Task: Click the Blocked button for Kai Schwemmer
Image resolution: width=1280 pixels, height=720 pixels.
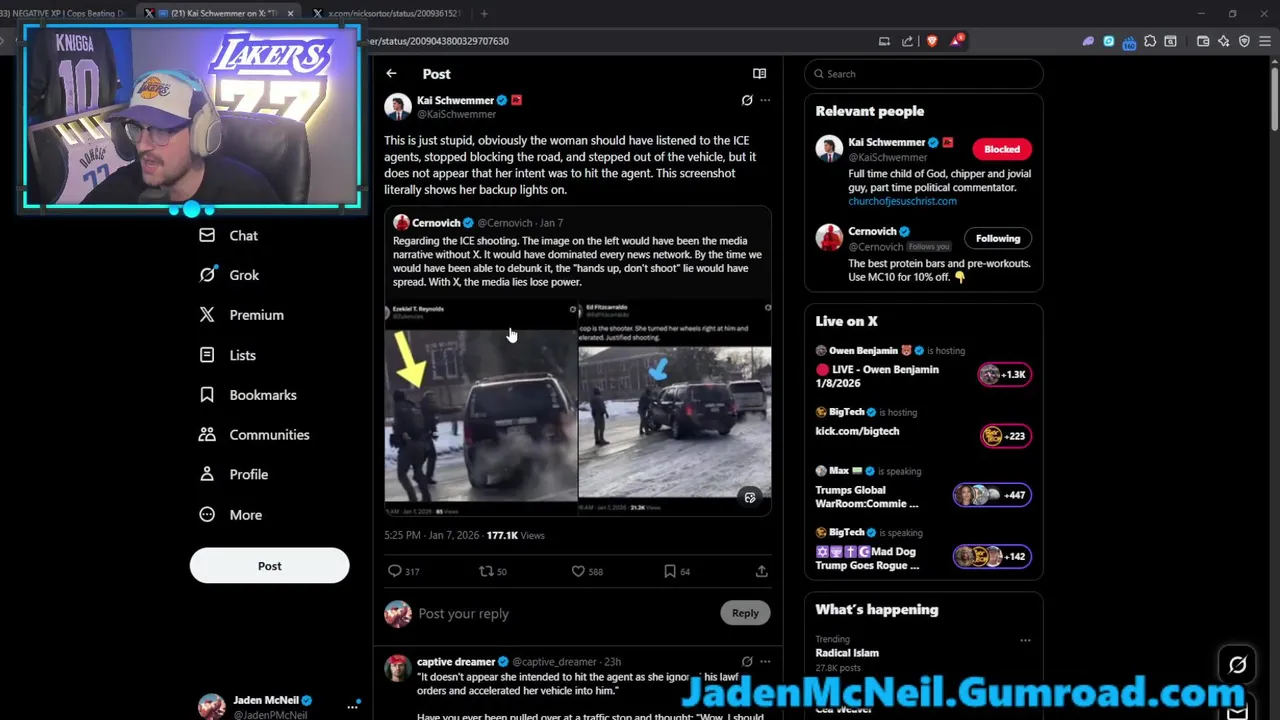Action: [x=1001, y=149]
